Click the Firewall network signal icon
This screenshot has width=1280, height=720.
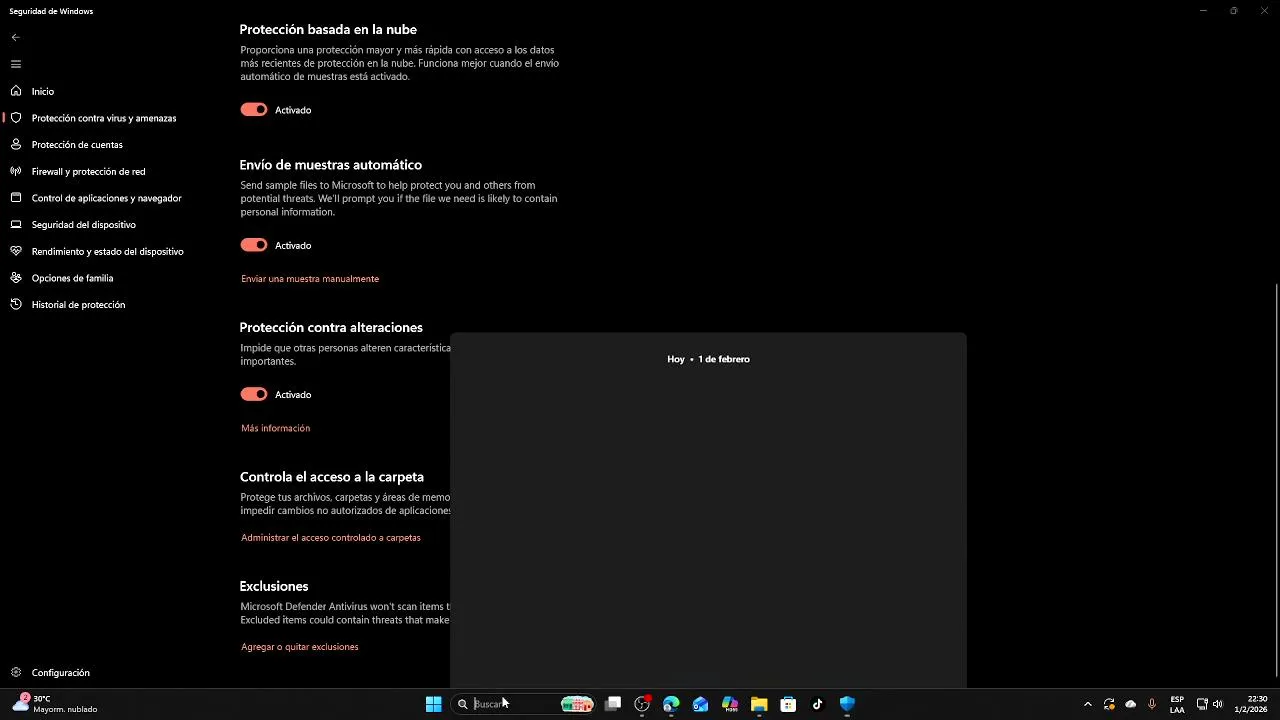pos(15,171)
